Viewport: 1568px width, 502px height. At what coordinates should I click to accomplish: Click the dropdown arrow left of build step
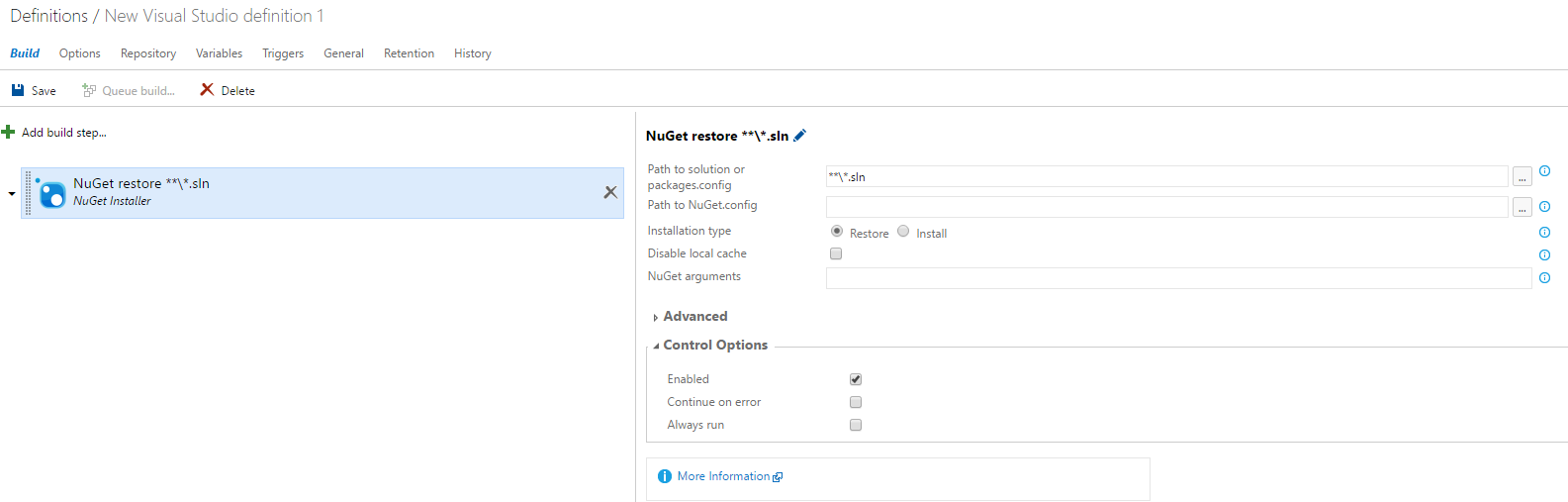click(12, 194)
